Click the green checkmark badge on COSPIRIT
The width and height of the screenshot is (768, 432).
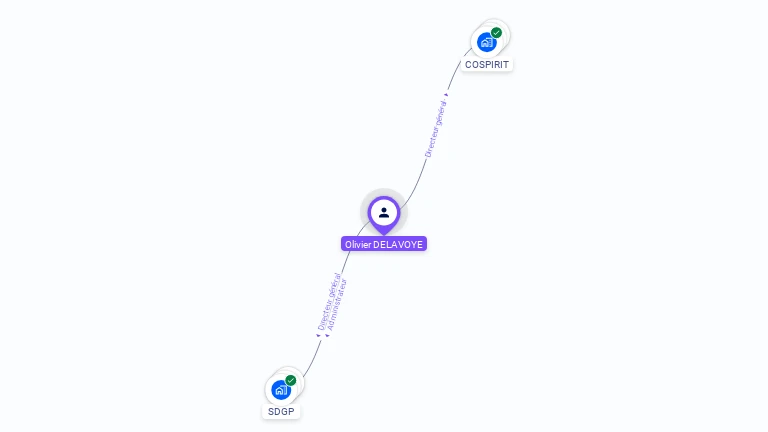pyautogui.click(x=496, y=32)
